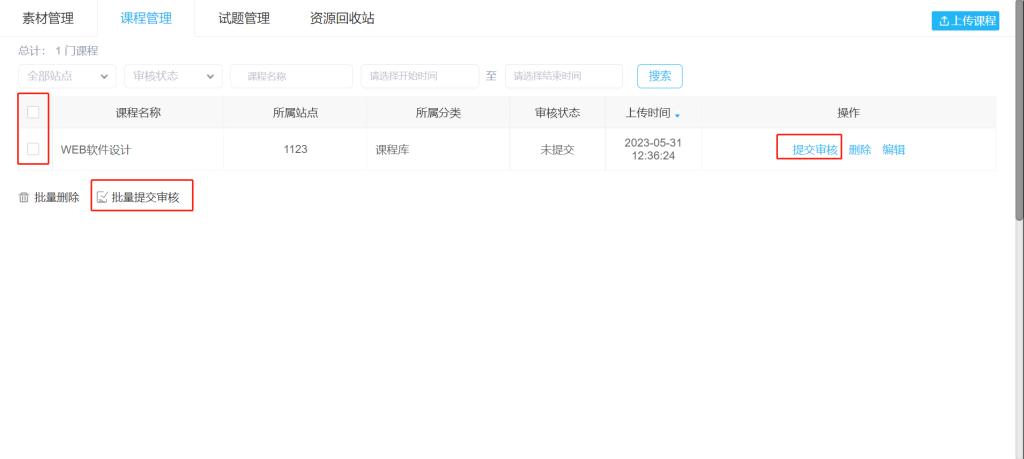Open the 审核状态 filter dropdown
The width and height of the screenshot is (1024, 459).
coord(172,76)
